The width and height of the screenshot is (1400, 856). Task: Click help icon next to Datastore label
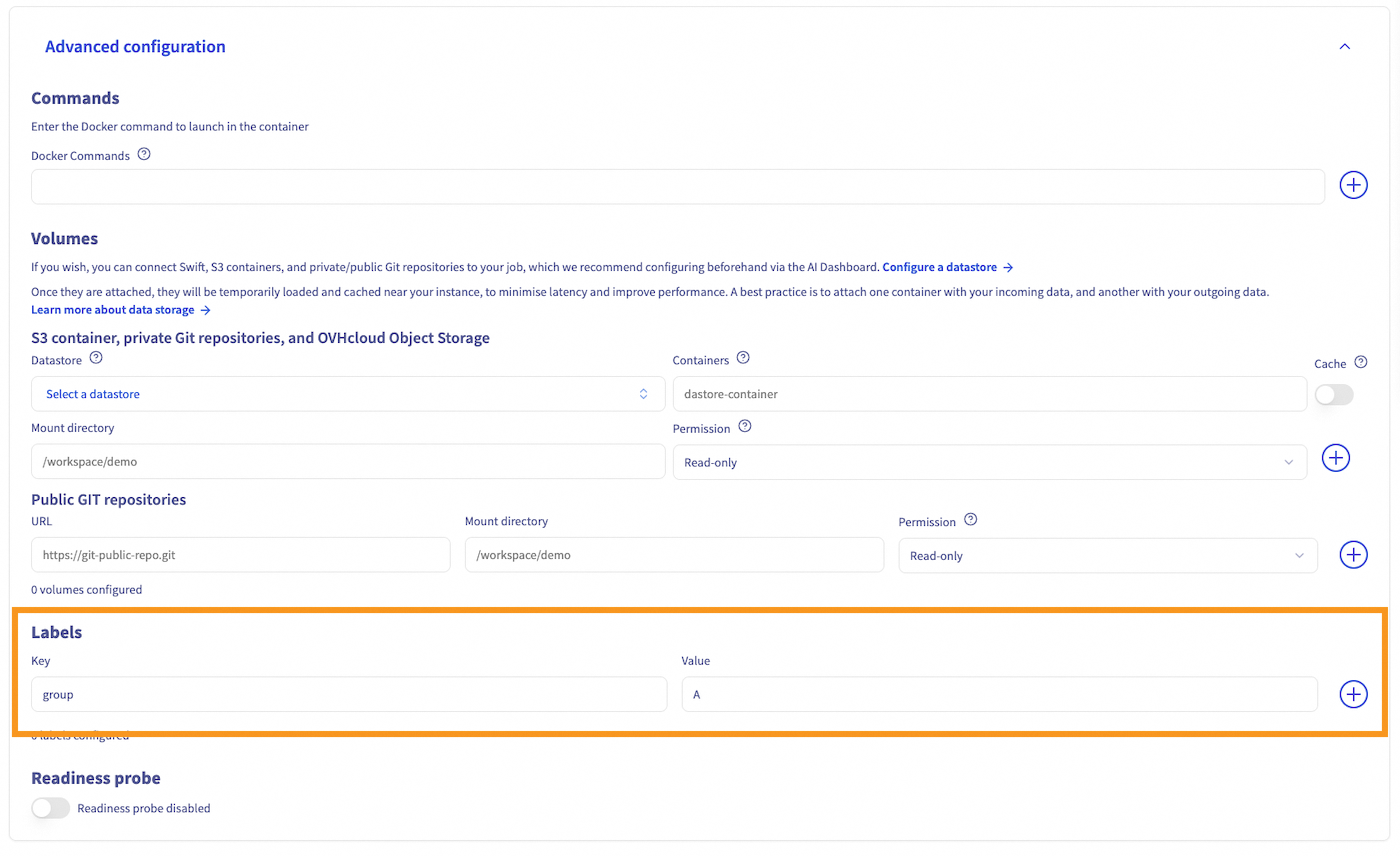96,357
